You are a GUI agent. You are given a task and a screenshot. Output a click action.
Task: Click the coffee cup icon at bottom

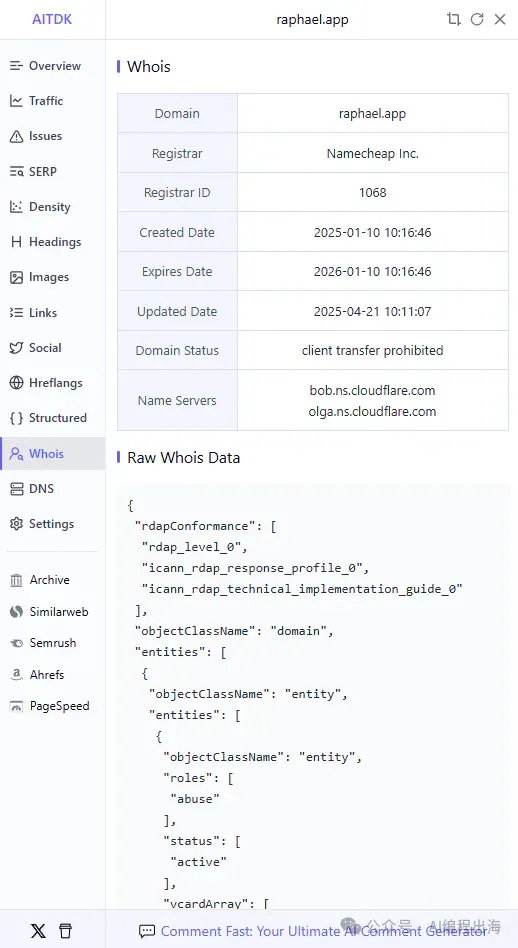(x=65, y=930)
